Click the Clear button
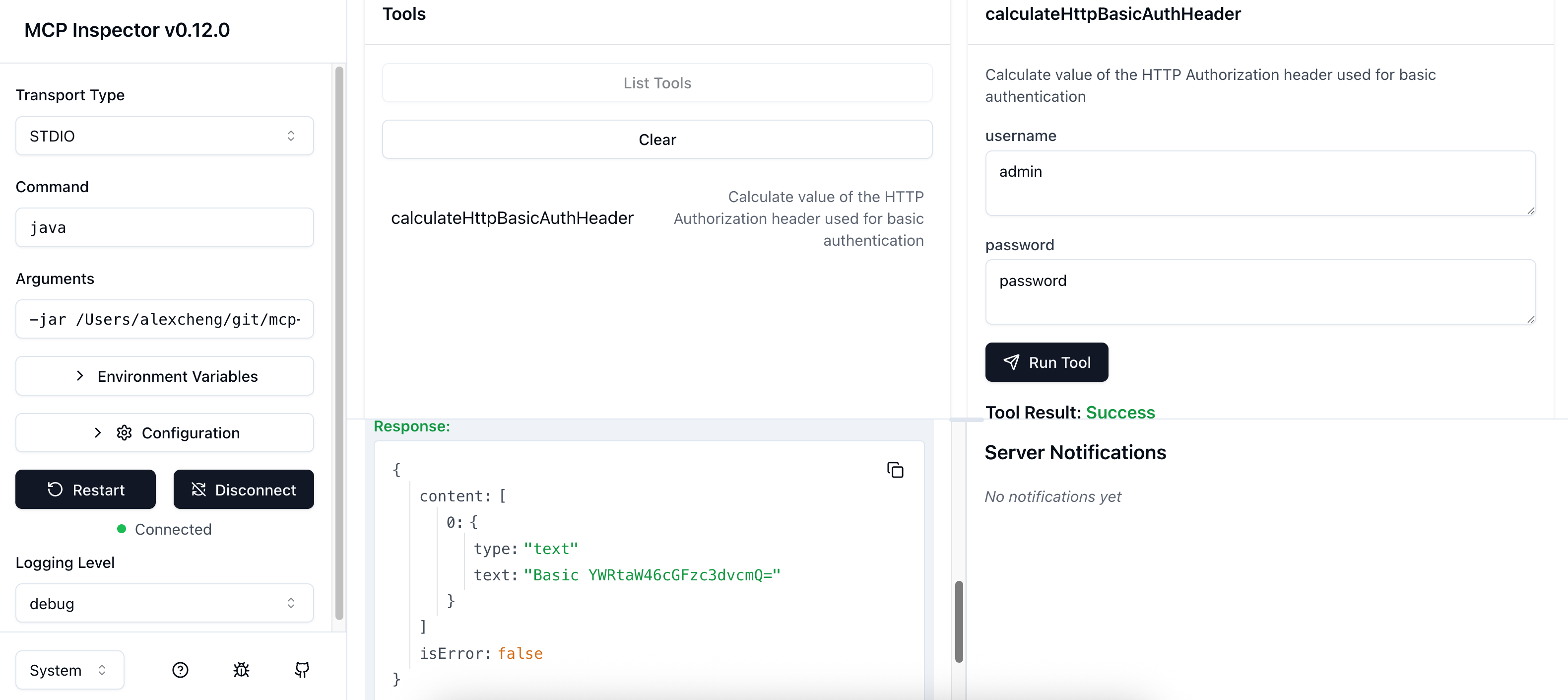This screenshot has width=1568, height=700. pos(657,140)
